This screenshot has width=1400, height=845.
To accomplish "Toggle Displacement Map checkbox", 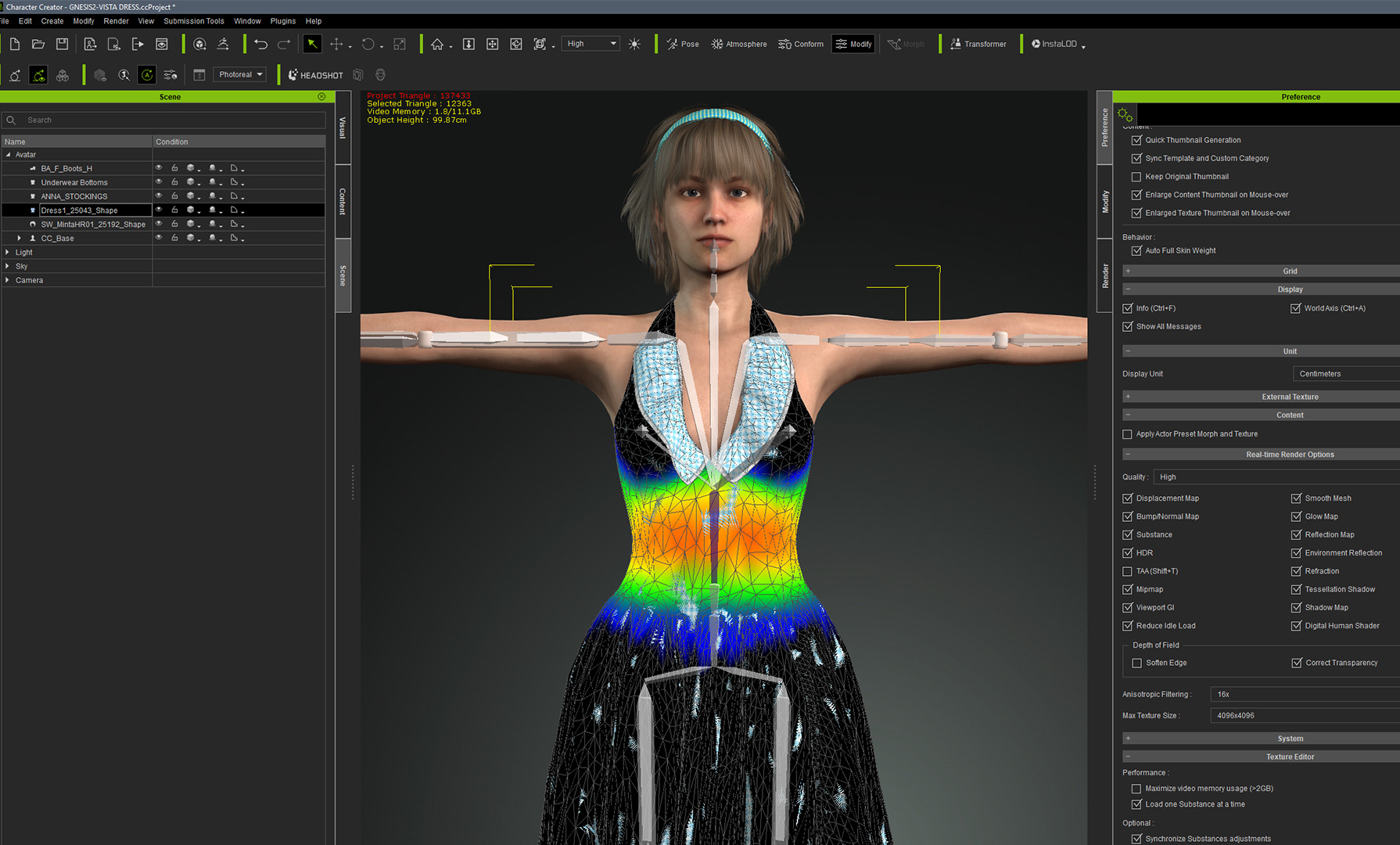I will coord(1127,498).
